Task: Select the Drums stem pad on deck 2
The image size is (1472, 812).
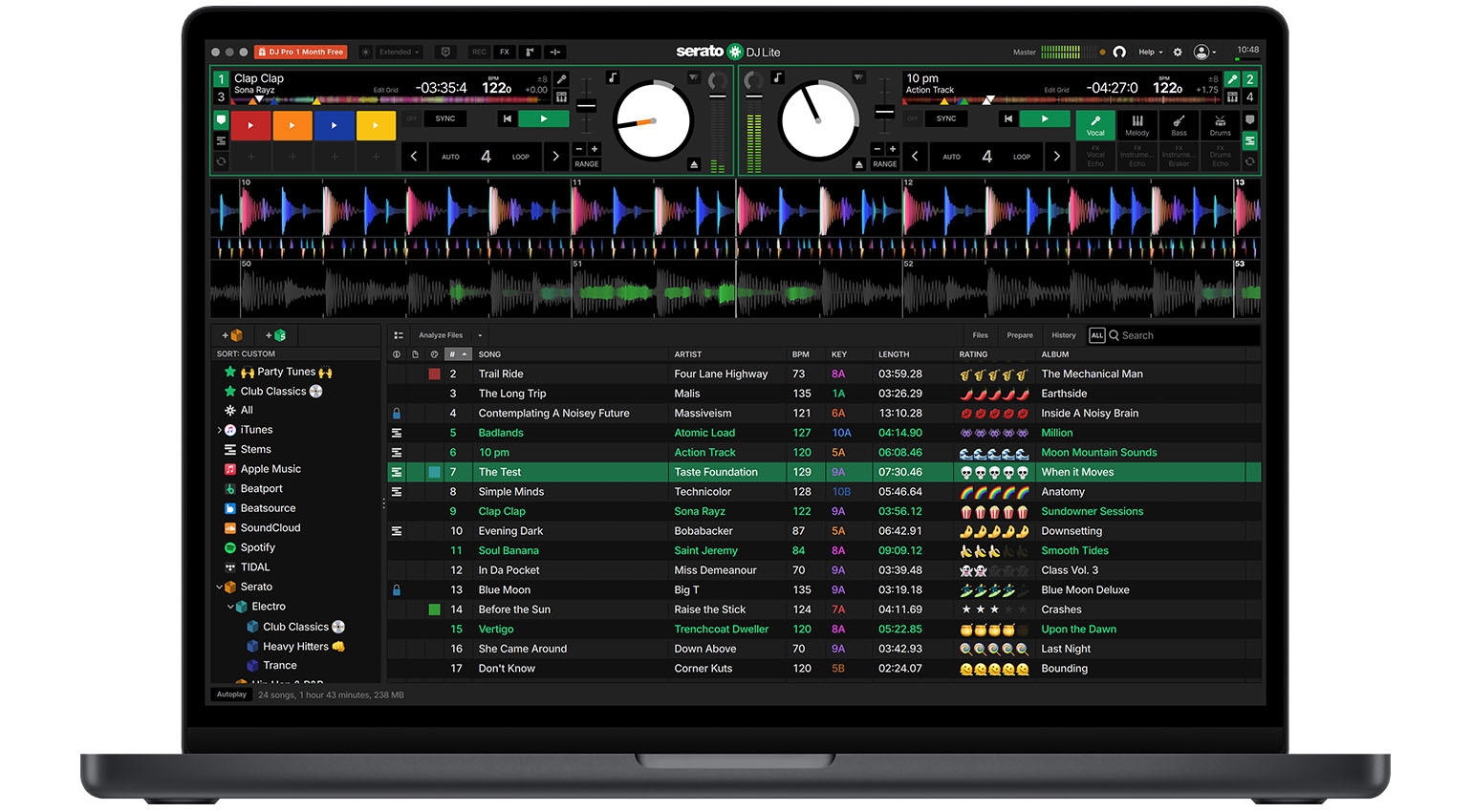Action: [1221, 125]
